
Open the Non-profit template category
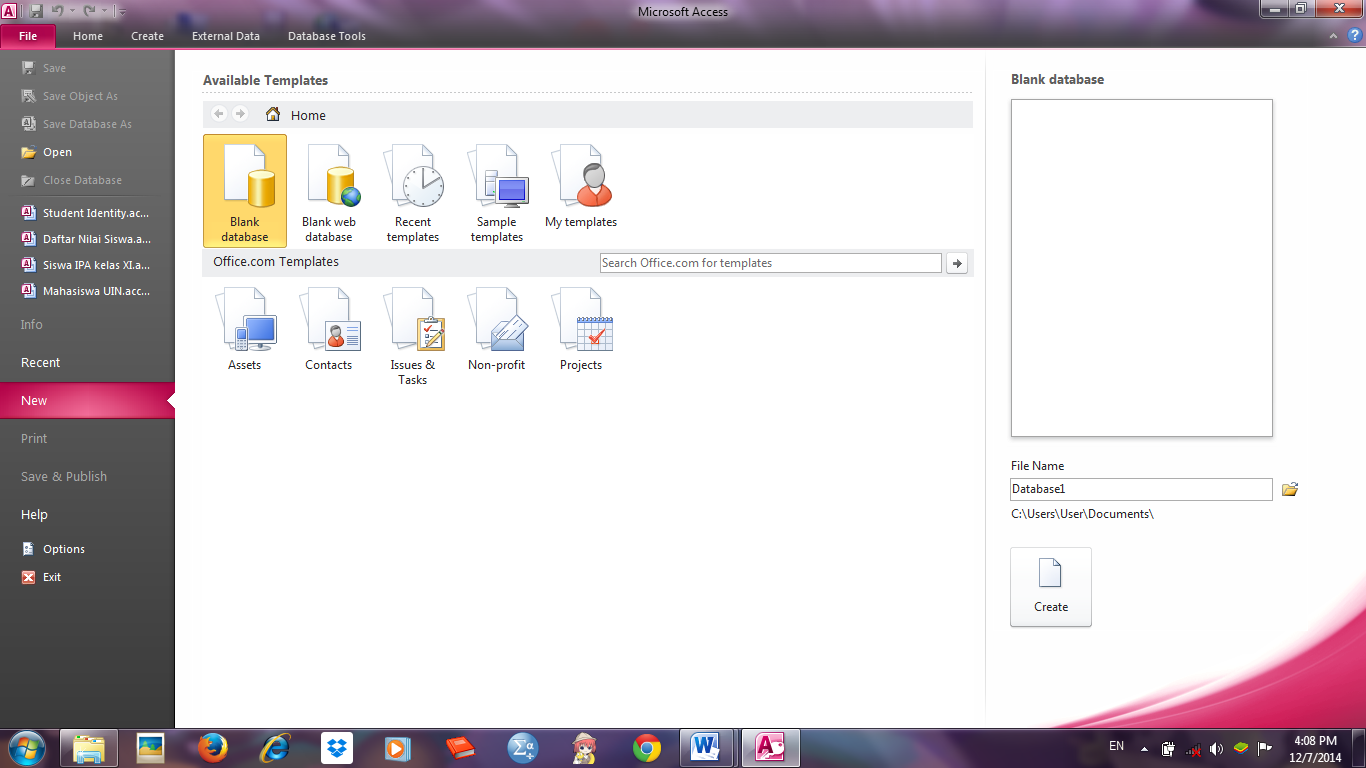click(x=497, y=330)
